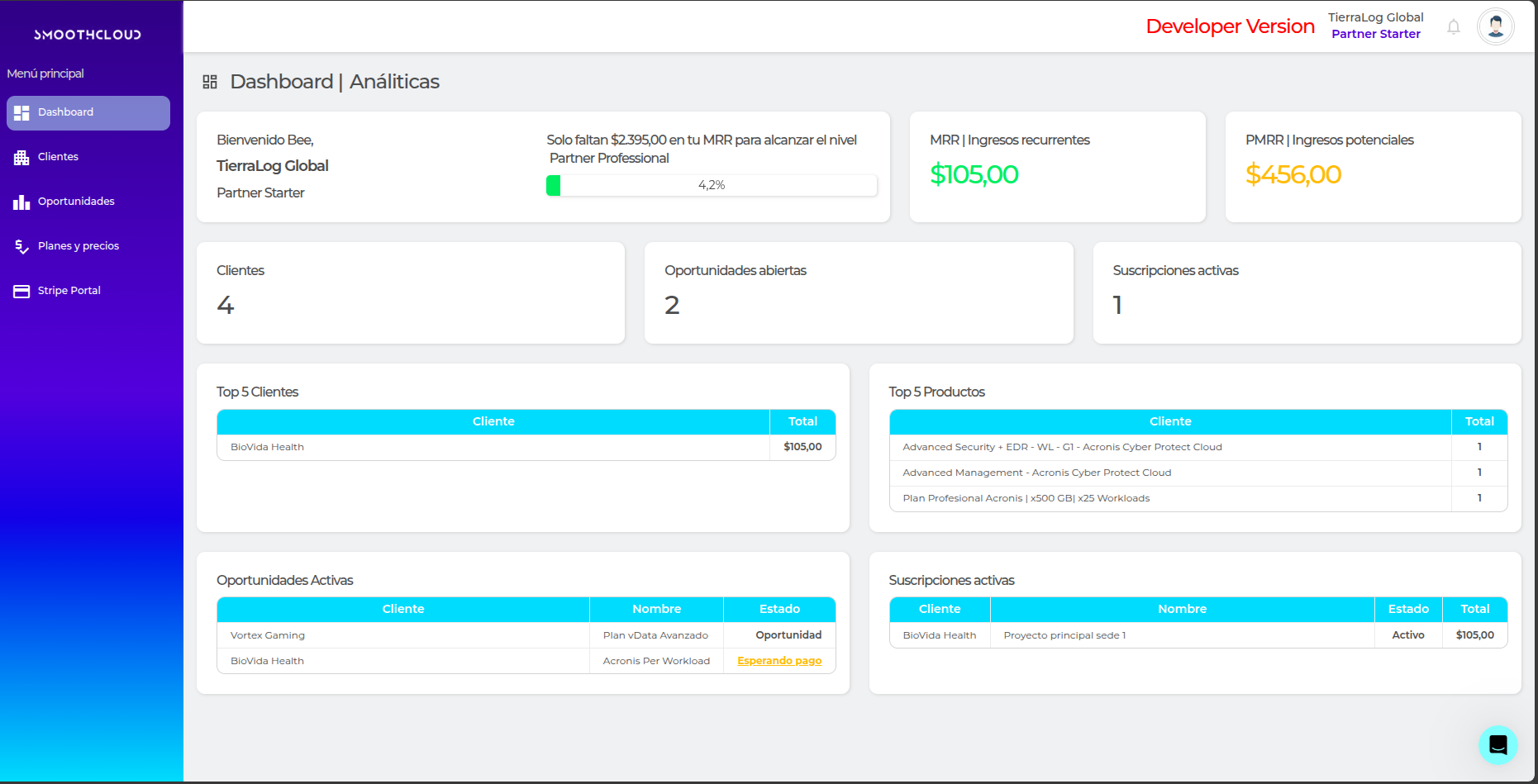Click the Dashboard grid icon in sidebar

[x=21, y=112]
